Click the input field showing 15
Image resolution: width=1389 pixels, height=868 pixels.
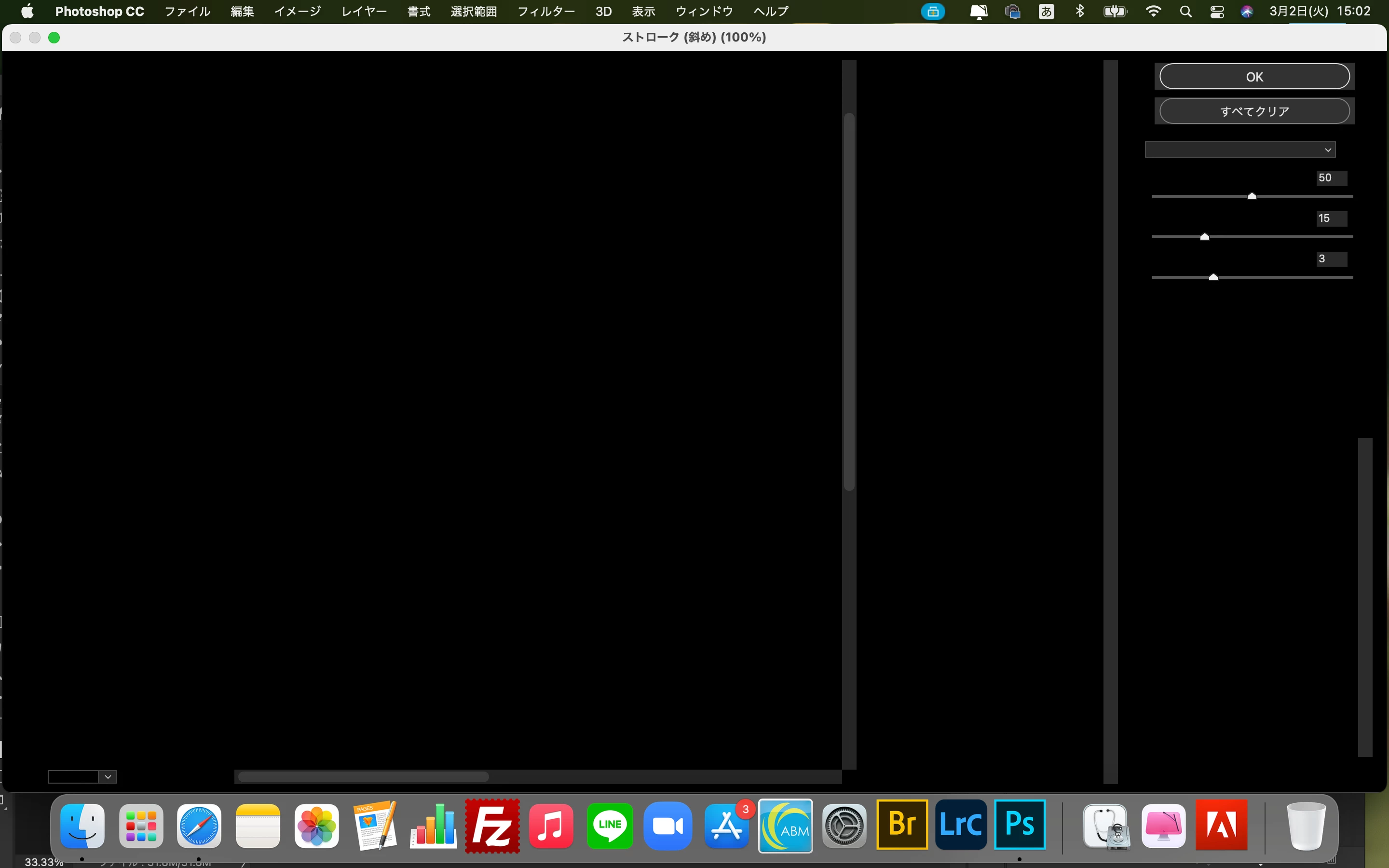(1331, 218)
